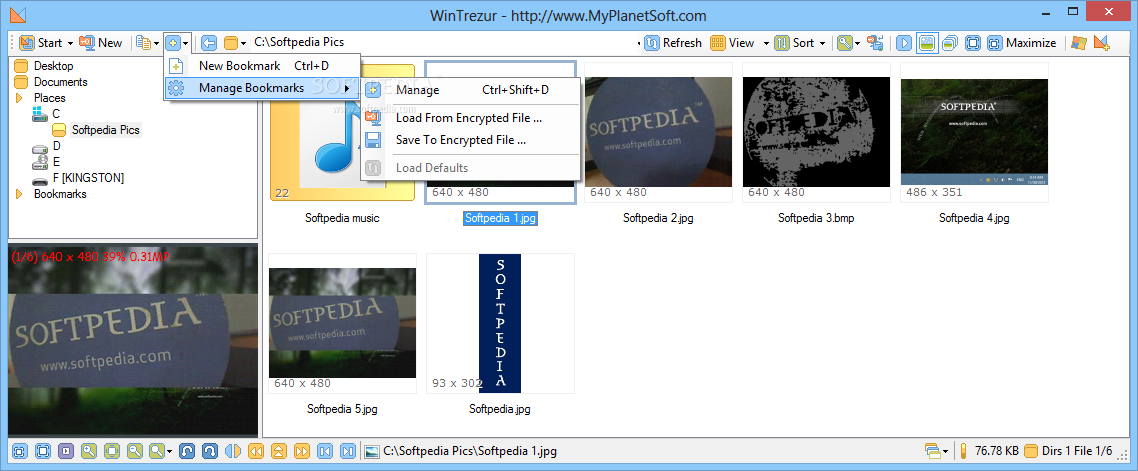Click the New button in the toolbar
1138x471 pixels.
[x=100, y=43]
